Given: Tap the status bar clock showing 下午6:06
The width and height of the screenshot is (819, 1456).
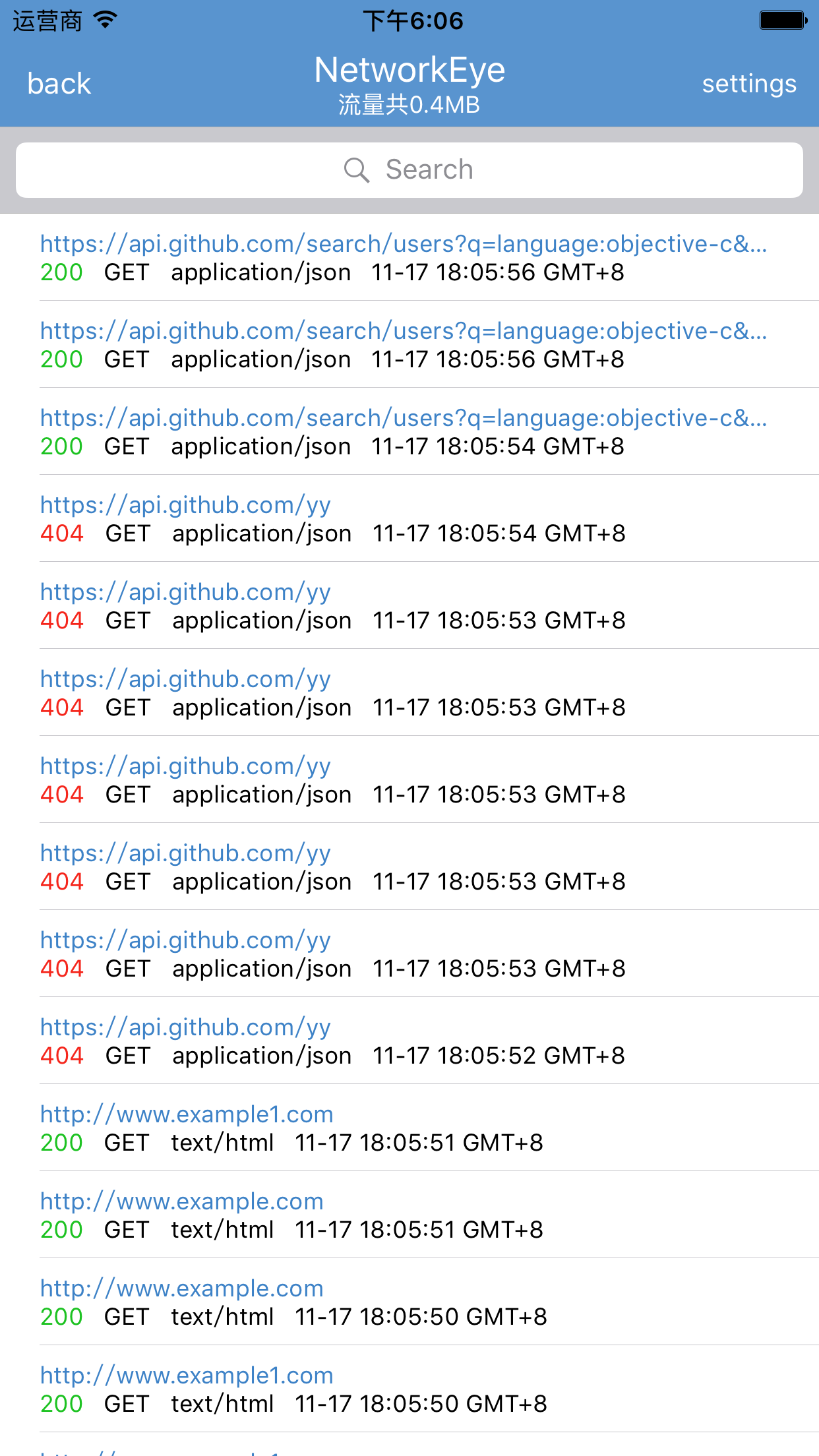Looking at the screenshot, I should point(413,21).
